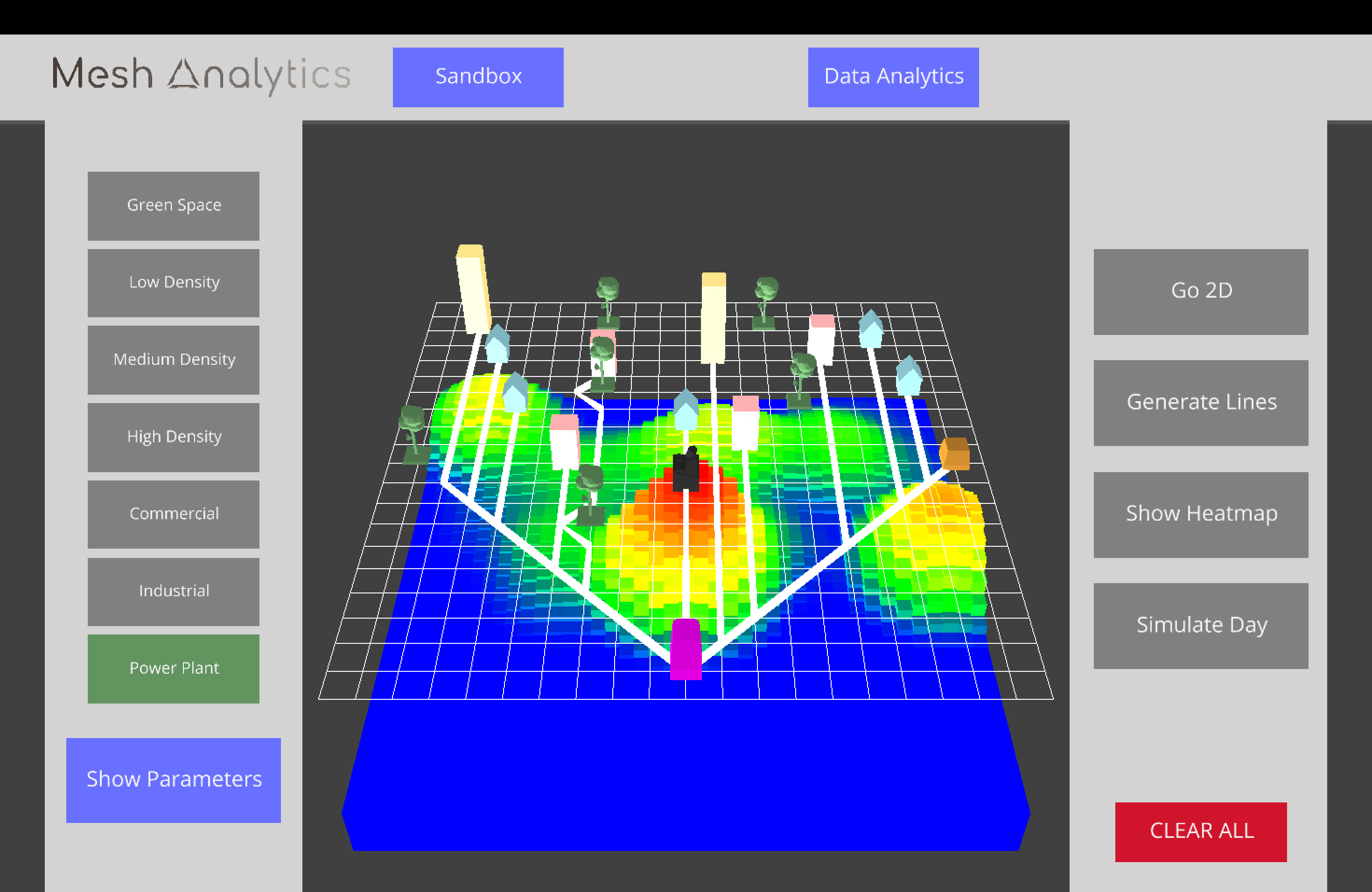Select the highlighted Power Plant building type
The width and height of the screenshot is (1372, 892).
coord(174,669)
